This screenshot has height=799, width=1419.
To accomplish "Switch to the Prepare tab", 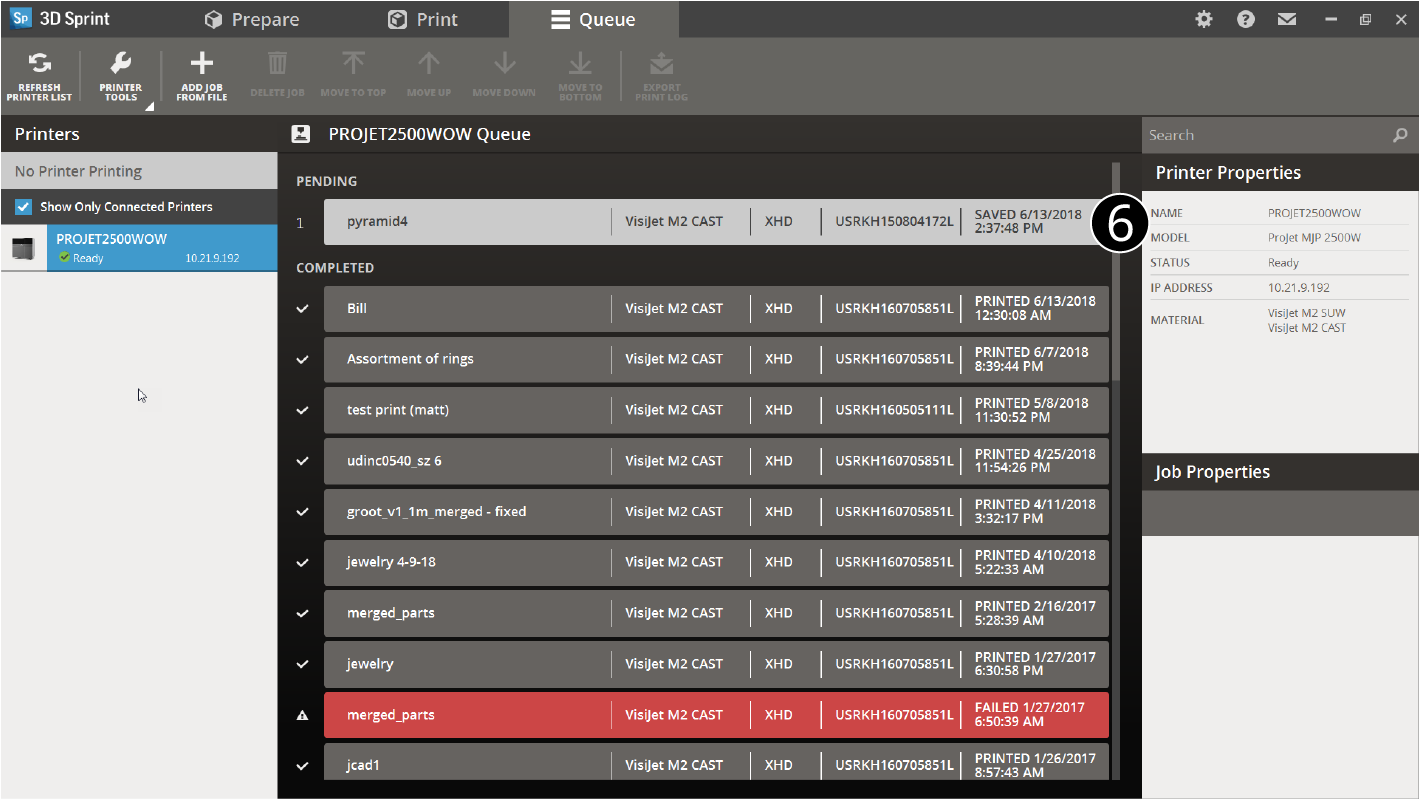I will [251, 19].
